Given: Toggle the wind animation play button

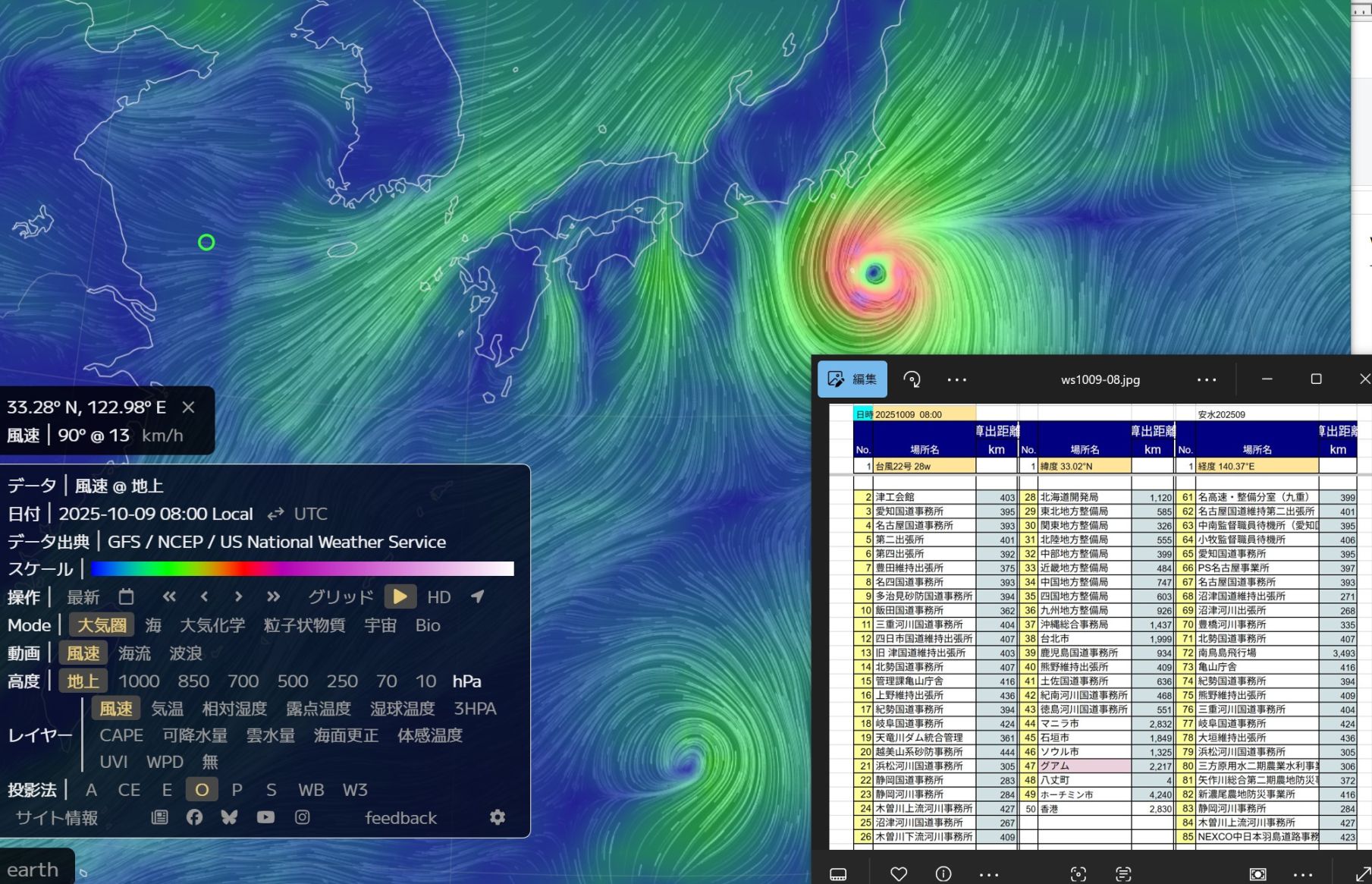Looking at the screenshot, I should (x=400, y=597).
